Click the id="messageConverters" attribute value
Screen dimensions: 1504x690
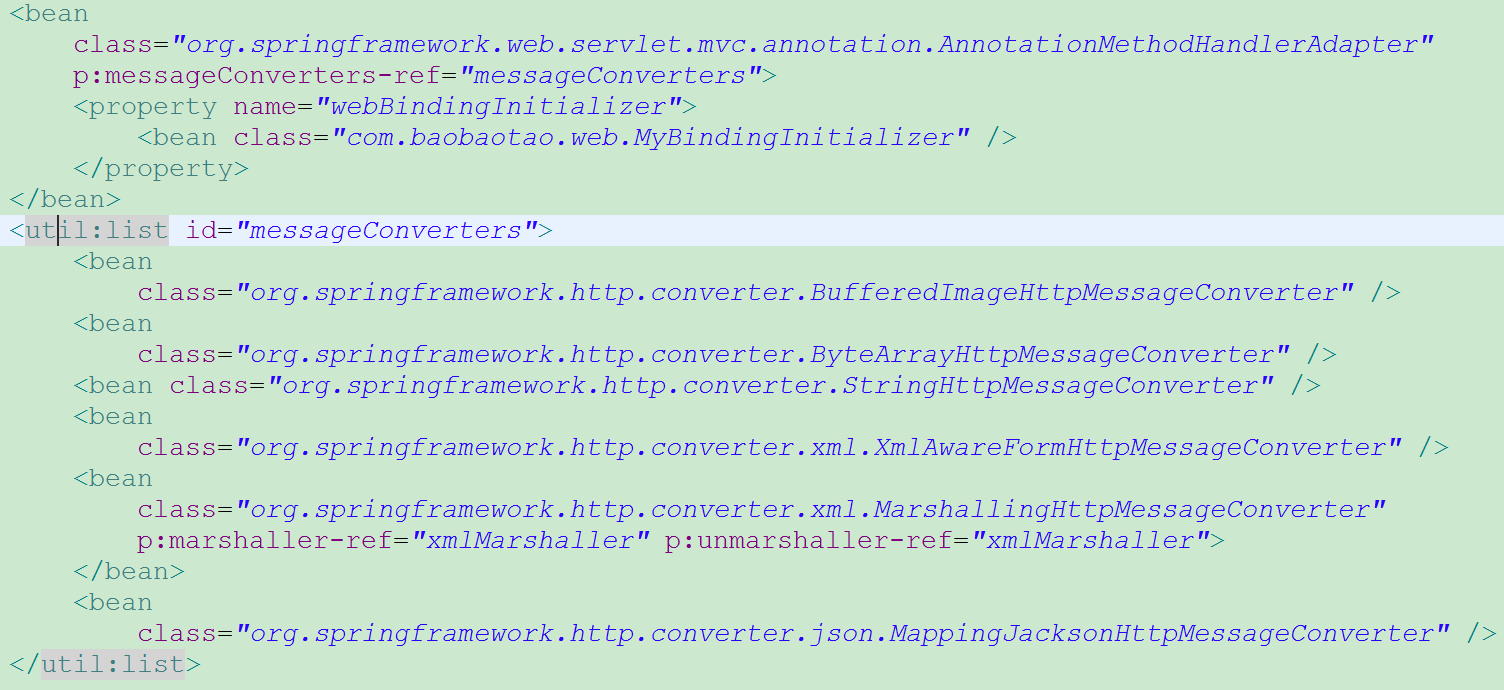tap(386, 231)
